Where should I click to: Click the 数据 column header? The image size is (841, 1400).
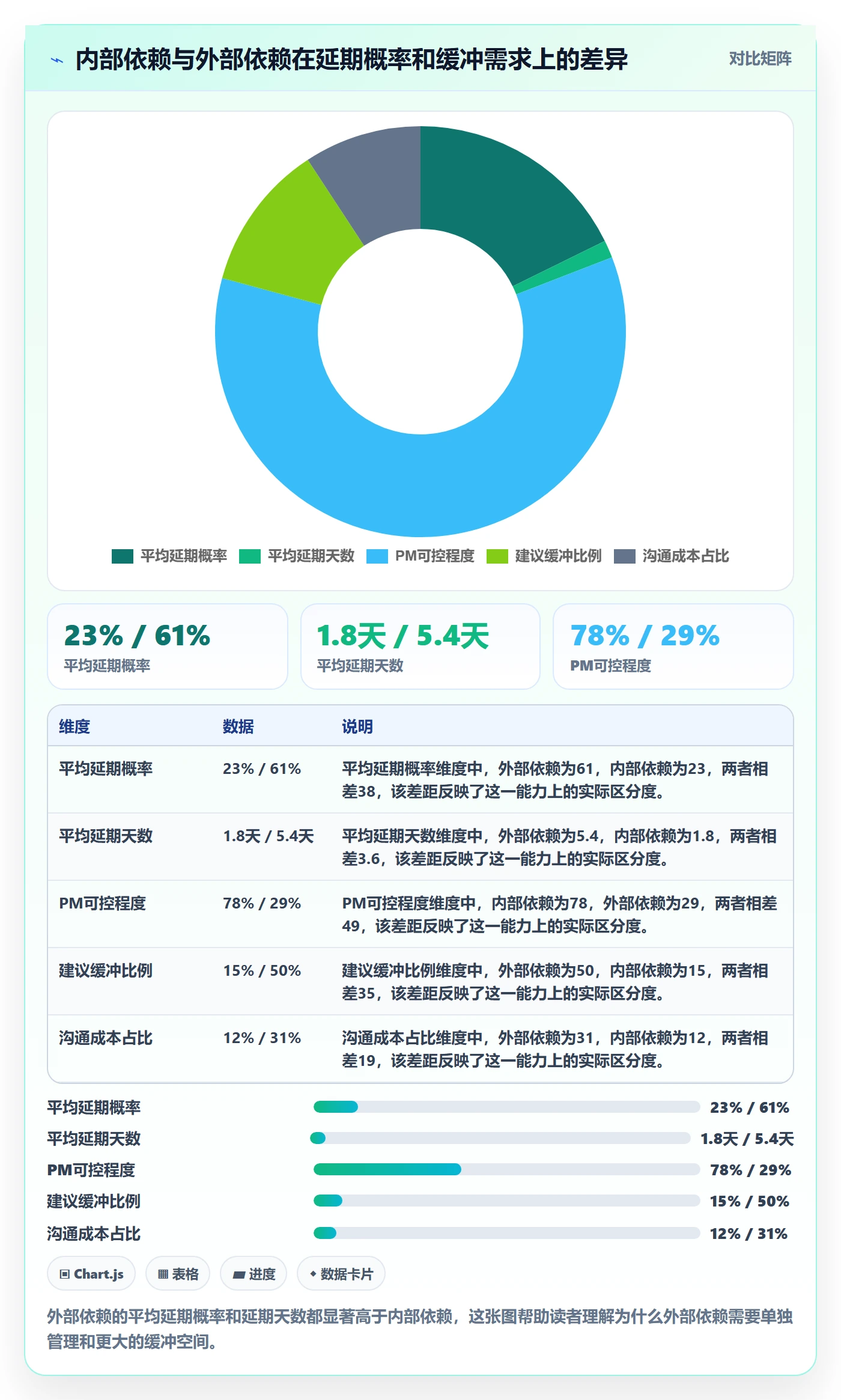coord(238,726)
